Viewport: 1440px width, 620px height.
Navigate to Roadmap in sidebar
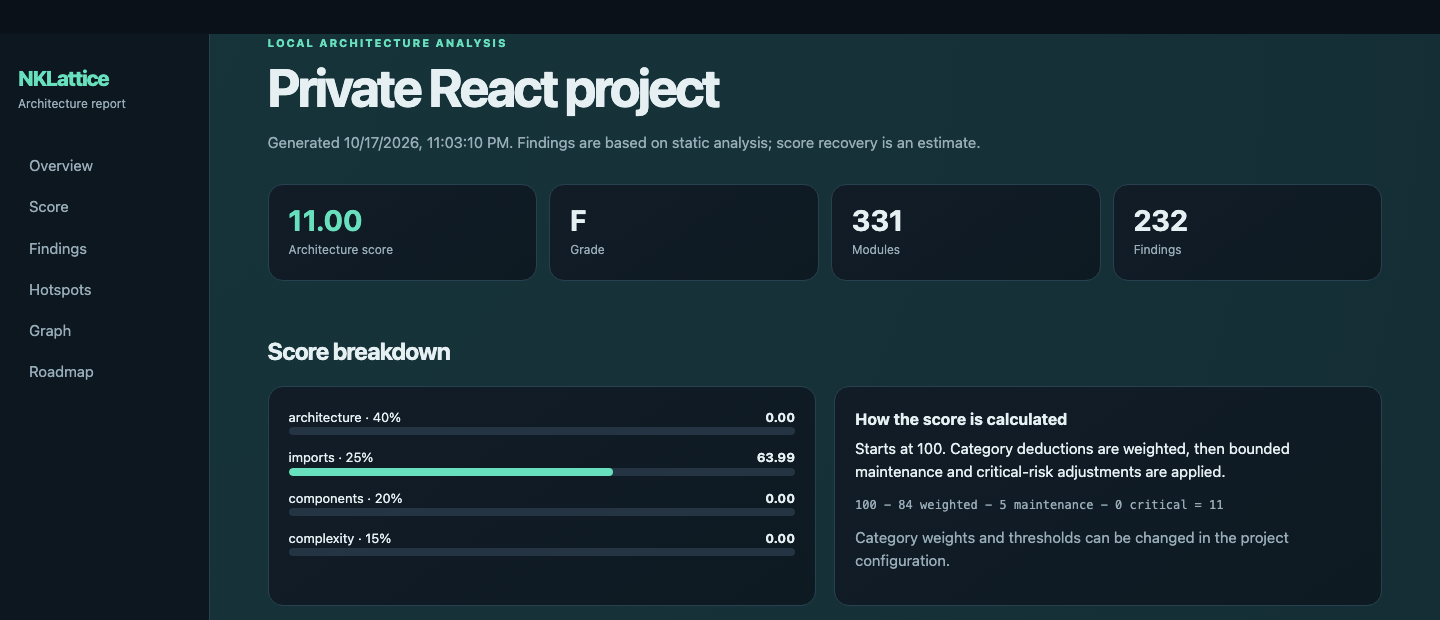click(61, 372)
